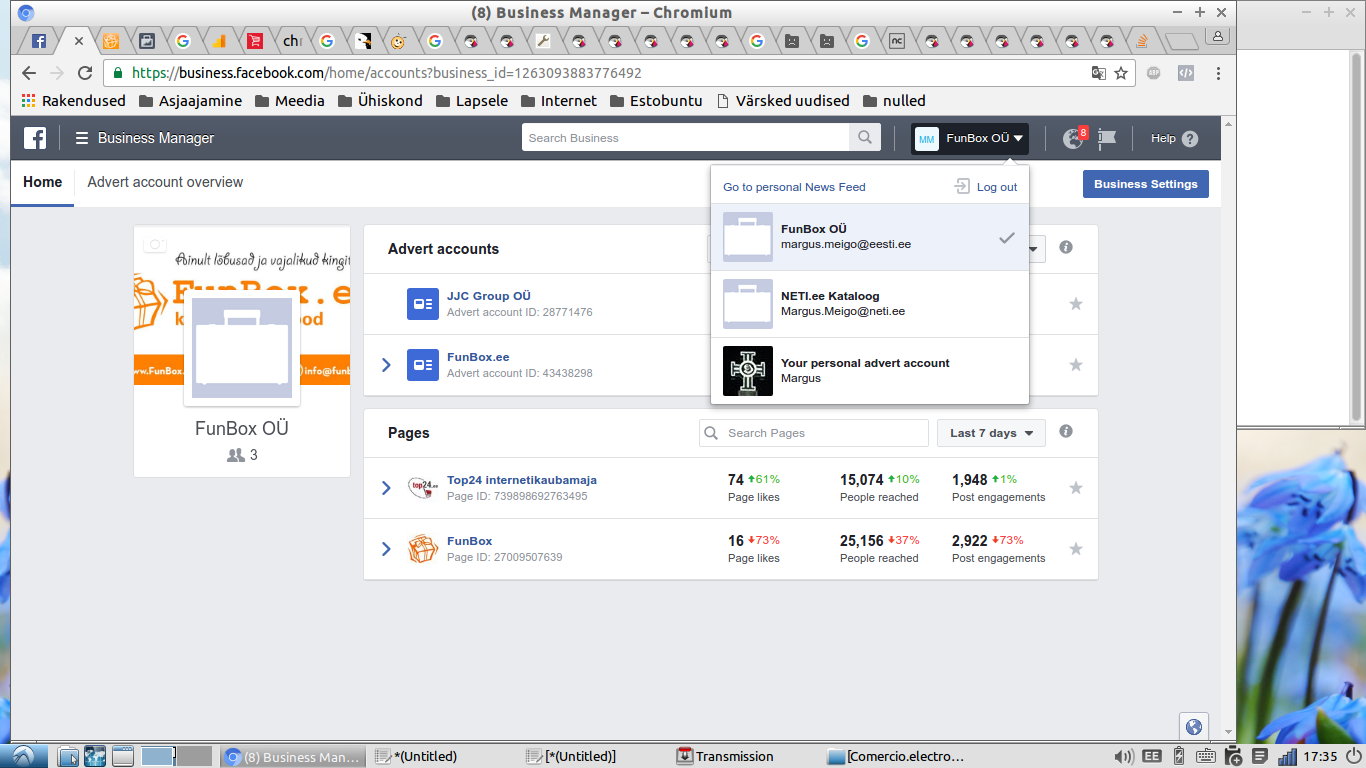This screenshot has height=768, width=1366.
Task: Open the JJC Group OÜ advert account link
Action: (x=489, y=296)
